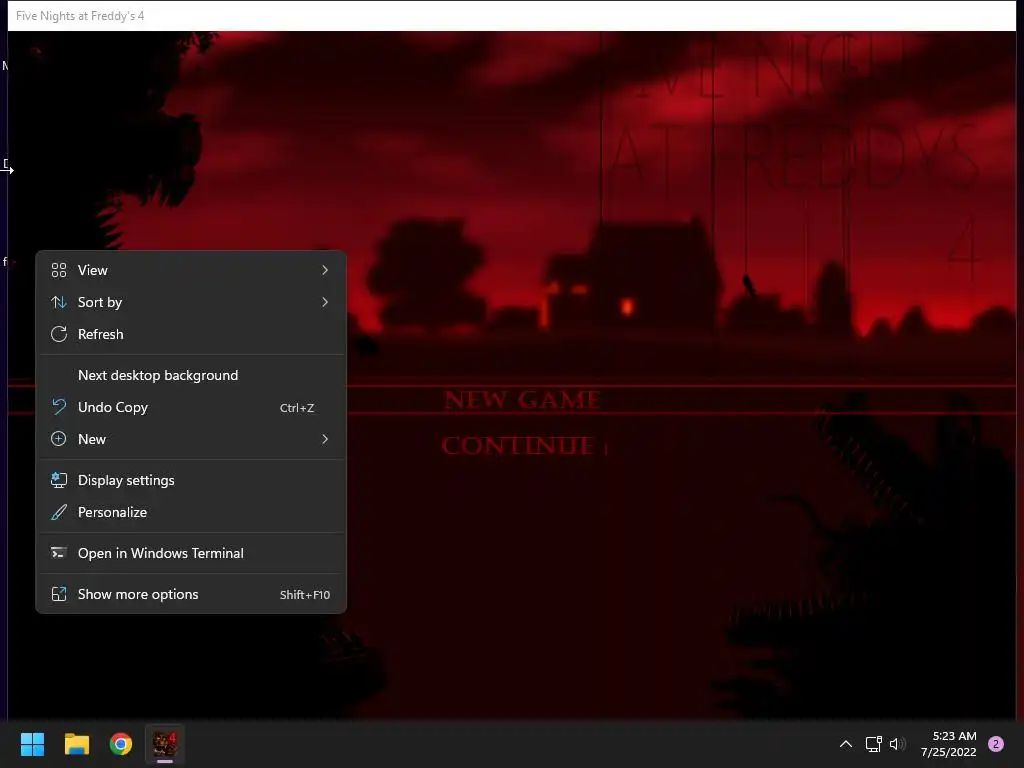Choose Sort by in the context menu
1024x768 pixels.
pyautogui.click(x=191, y=302)
